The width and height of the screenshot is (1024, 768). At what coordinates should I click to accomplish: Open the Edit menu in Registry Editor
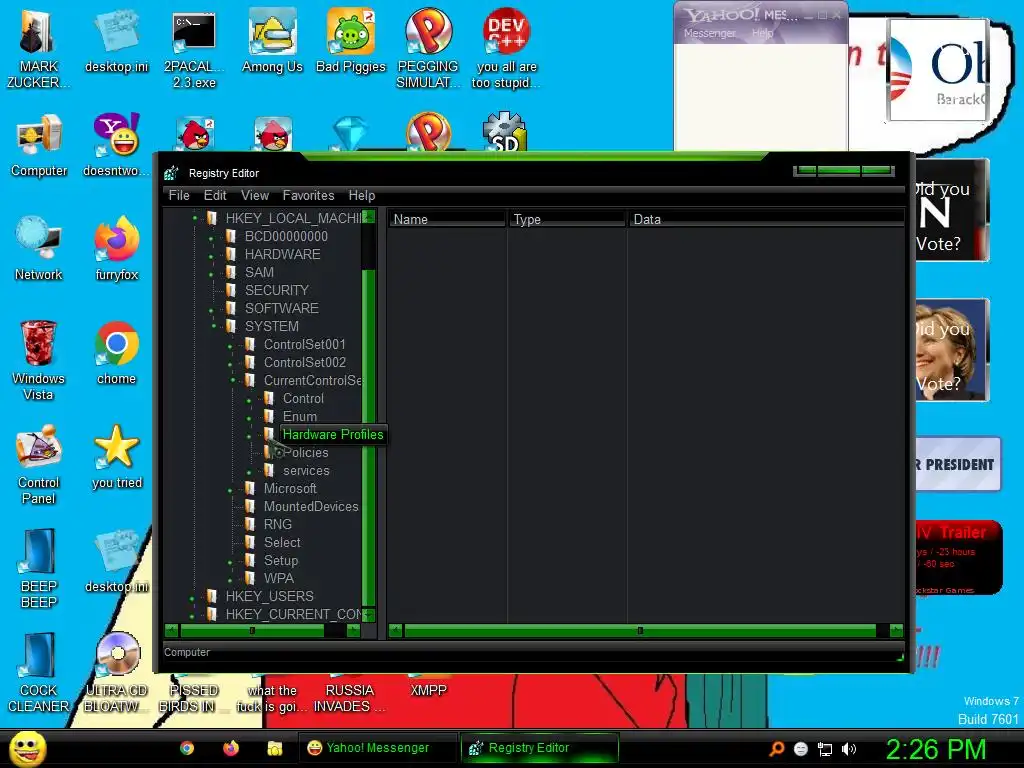pos(215,195)
